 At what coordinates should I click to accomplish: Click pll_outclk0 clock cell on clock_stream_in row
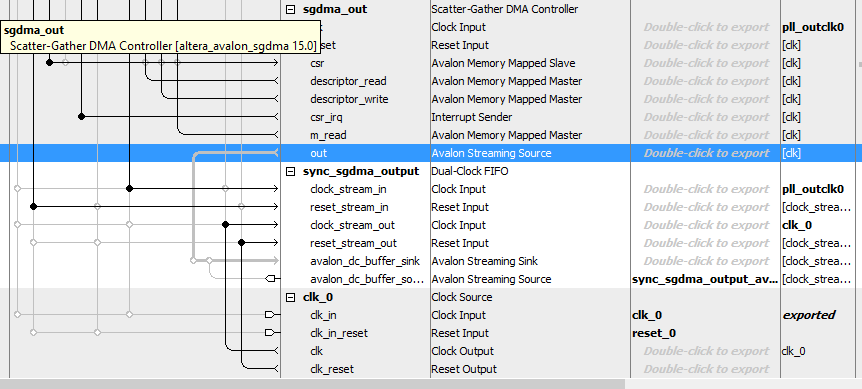tap(813, 190)
